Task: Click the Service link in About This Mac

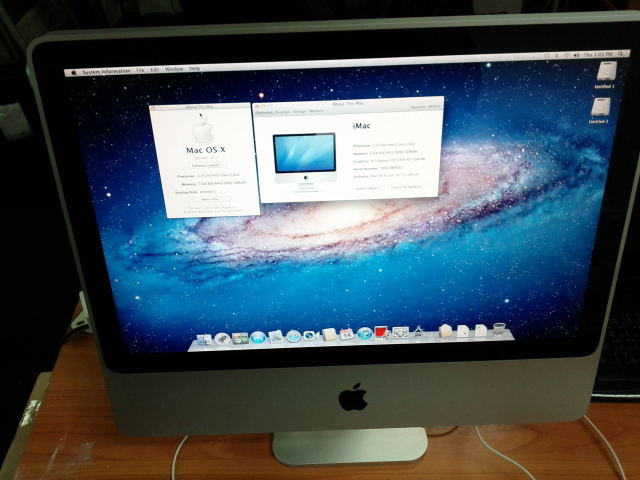Action: click(x=434, y=106)
